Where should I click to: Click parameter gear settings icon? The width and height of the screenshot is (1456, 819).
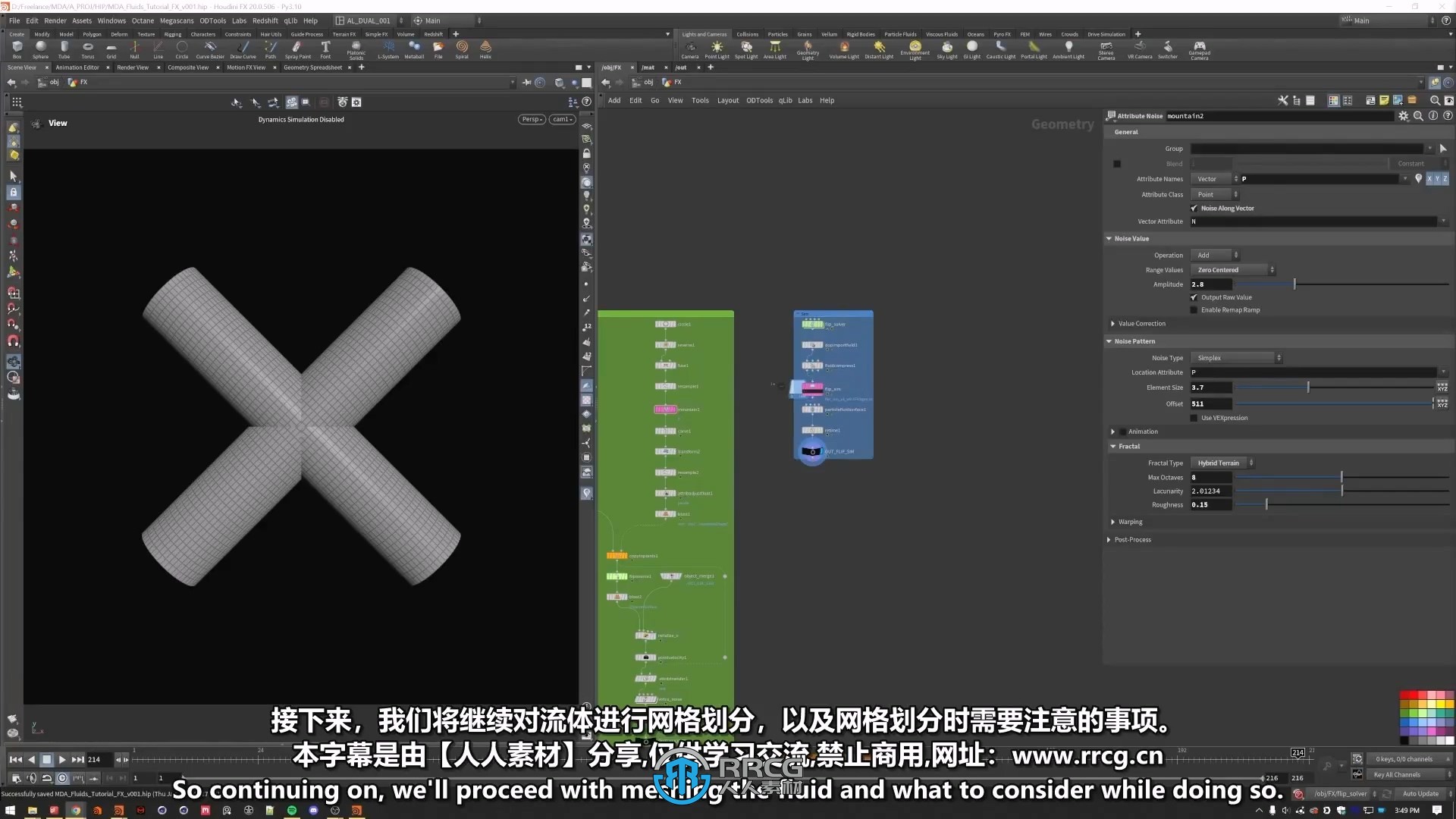point(1404,116)
